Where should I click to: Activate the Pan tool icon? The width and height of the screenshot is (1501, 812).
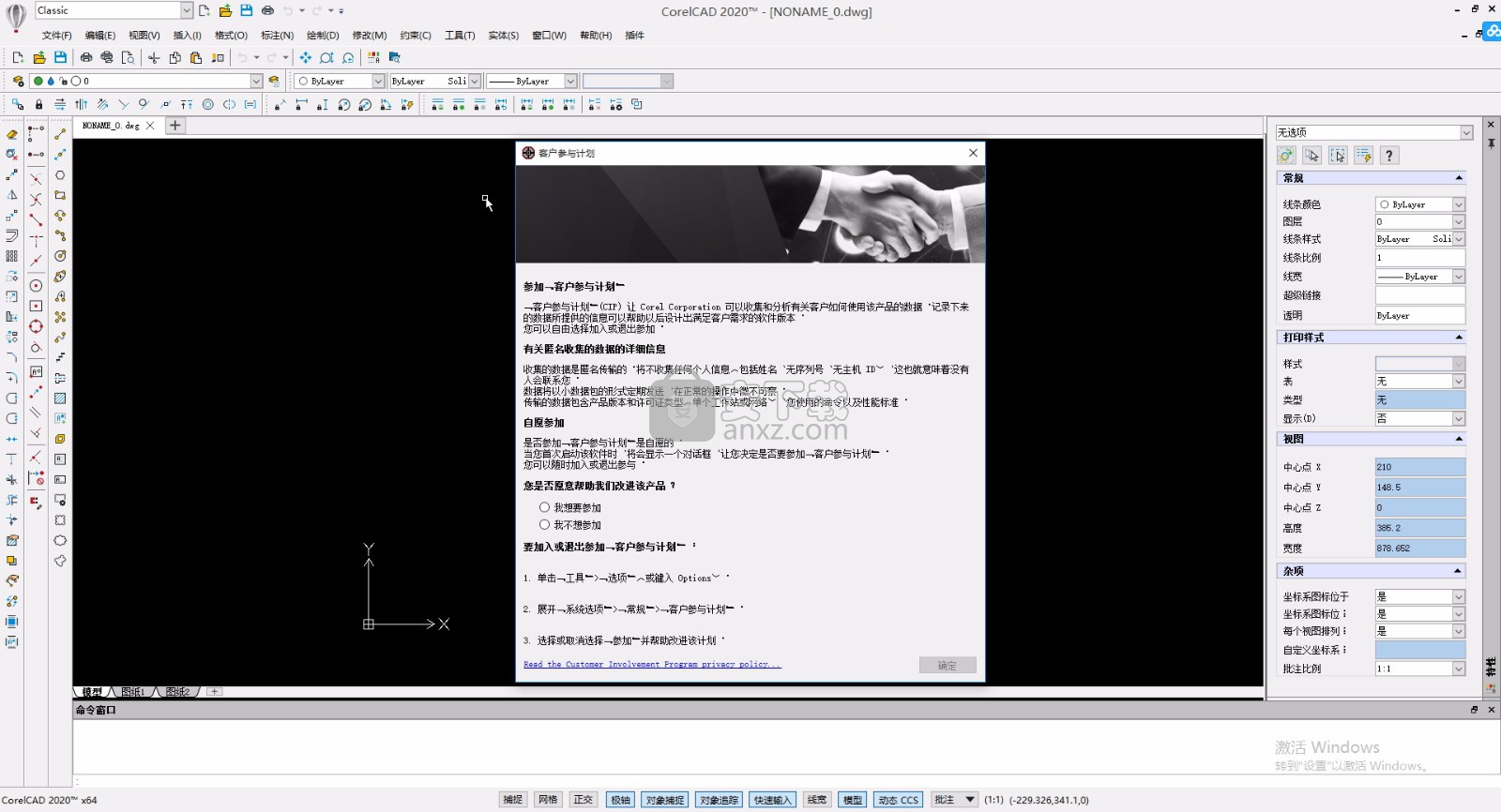pyautogui.click(x=306, y=58)
